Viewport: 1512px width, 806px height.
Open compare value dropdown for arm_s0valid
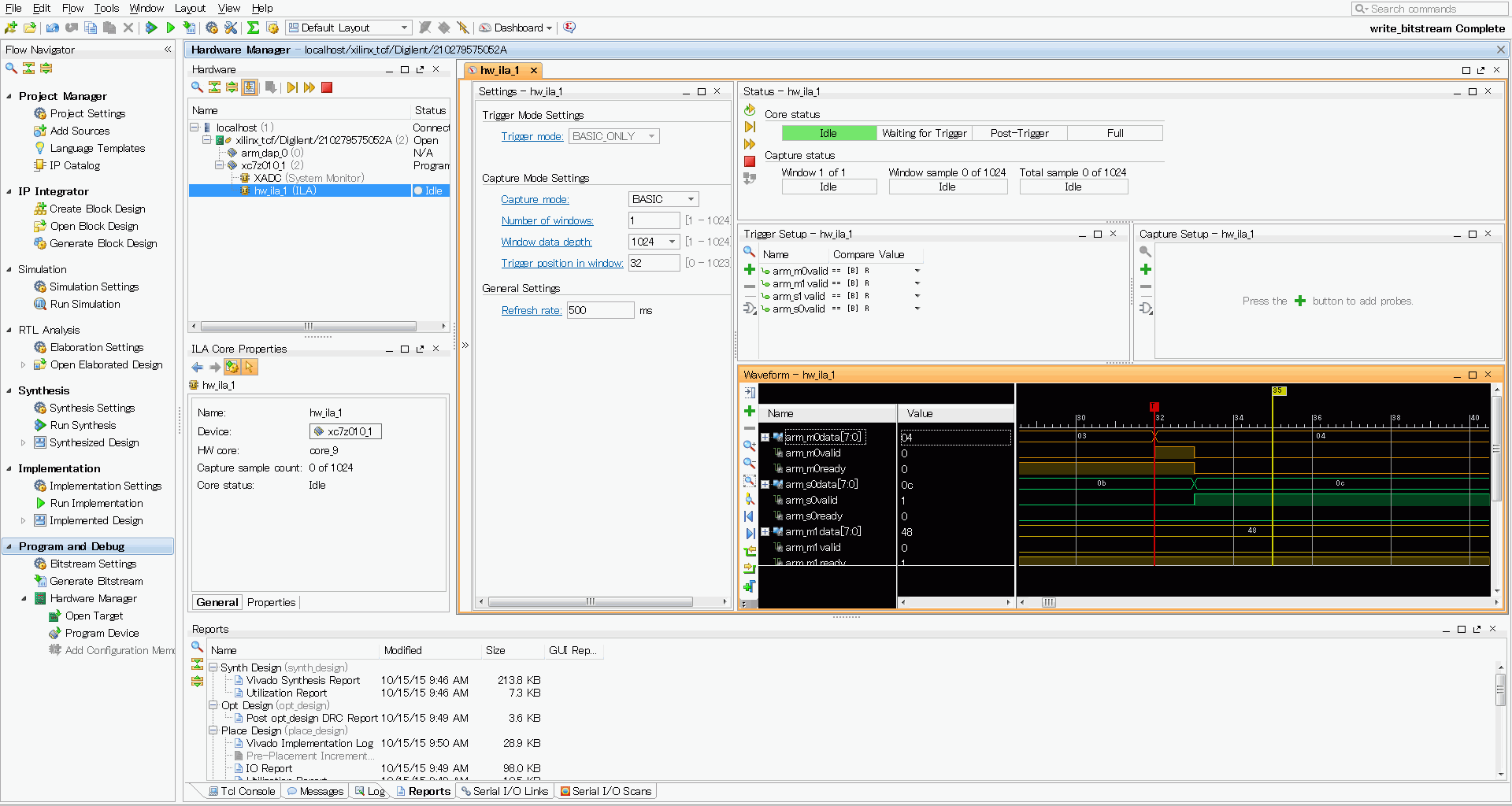click(917, 309)
